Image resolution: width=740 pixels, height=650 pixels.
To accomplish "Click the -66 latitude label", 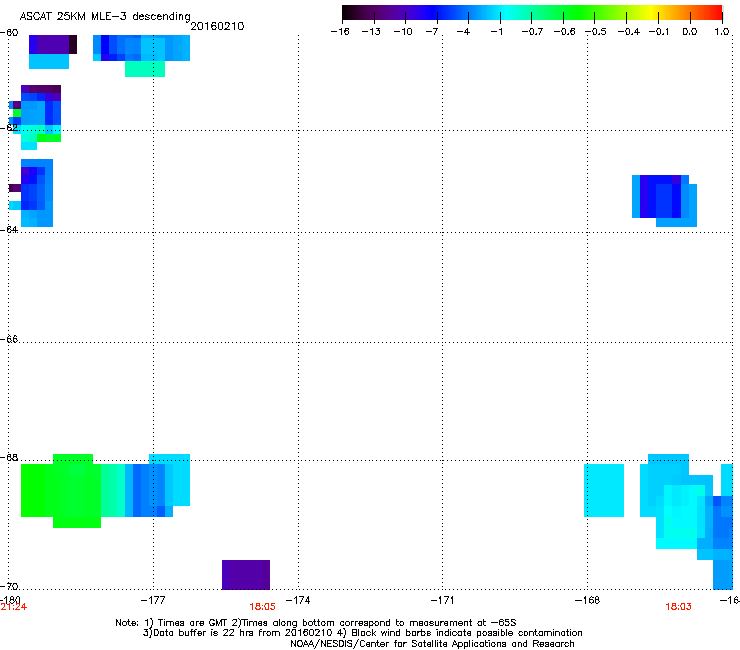I will pyautogui.click(x=9, y=339).
